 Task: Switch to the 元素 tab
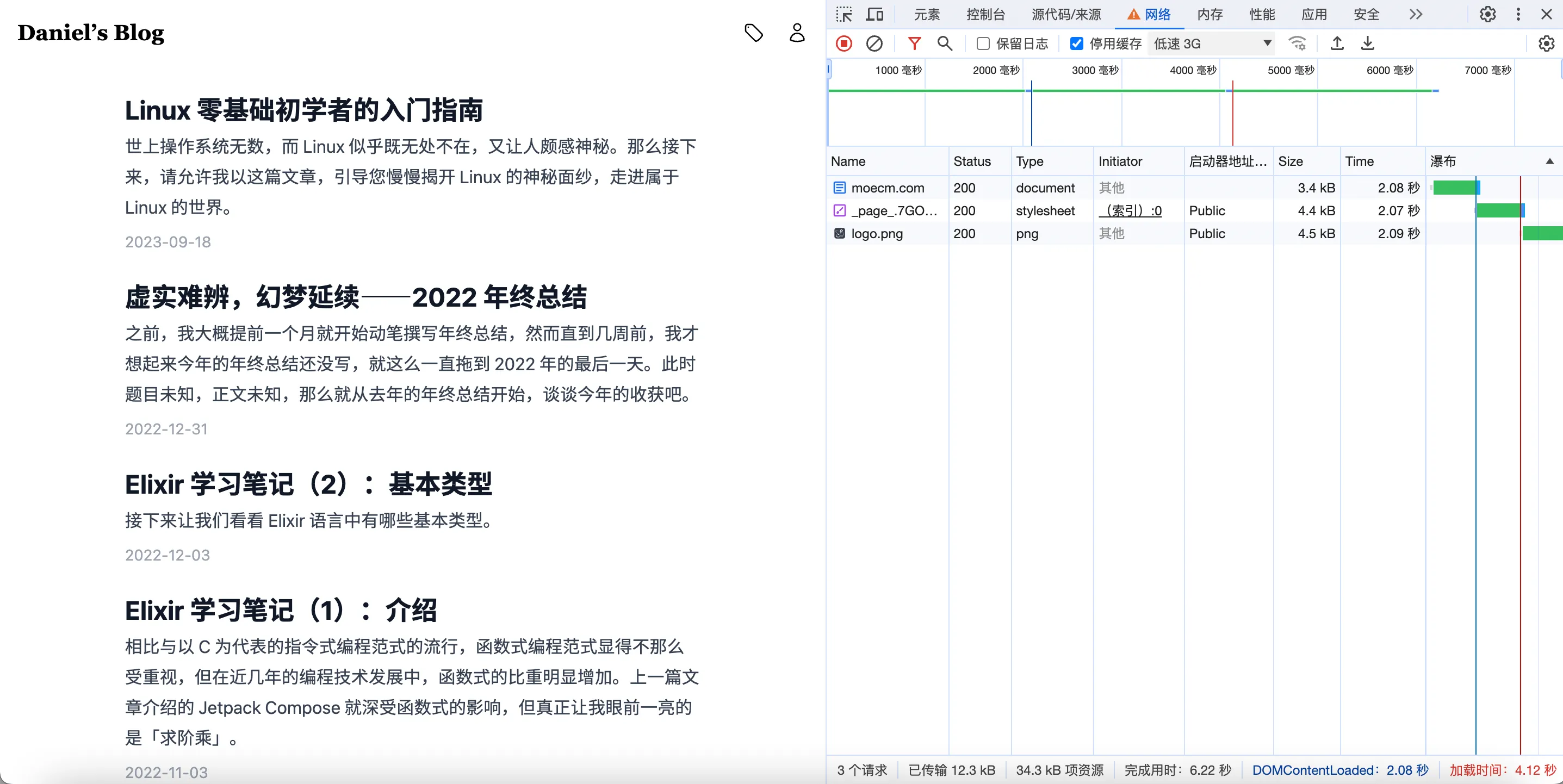[927, 14]
